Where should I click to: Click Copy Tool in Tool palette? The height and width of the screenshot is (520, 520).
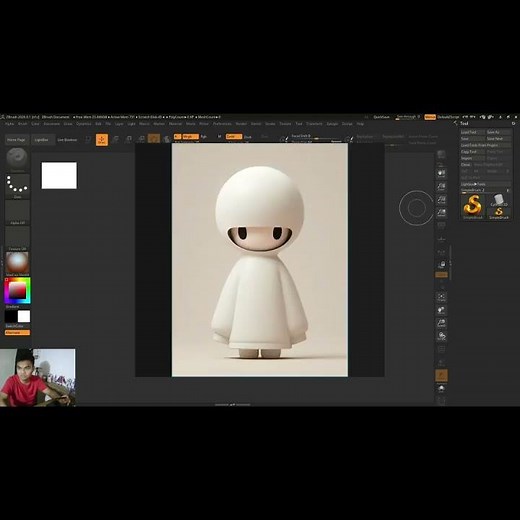(472, 152)
